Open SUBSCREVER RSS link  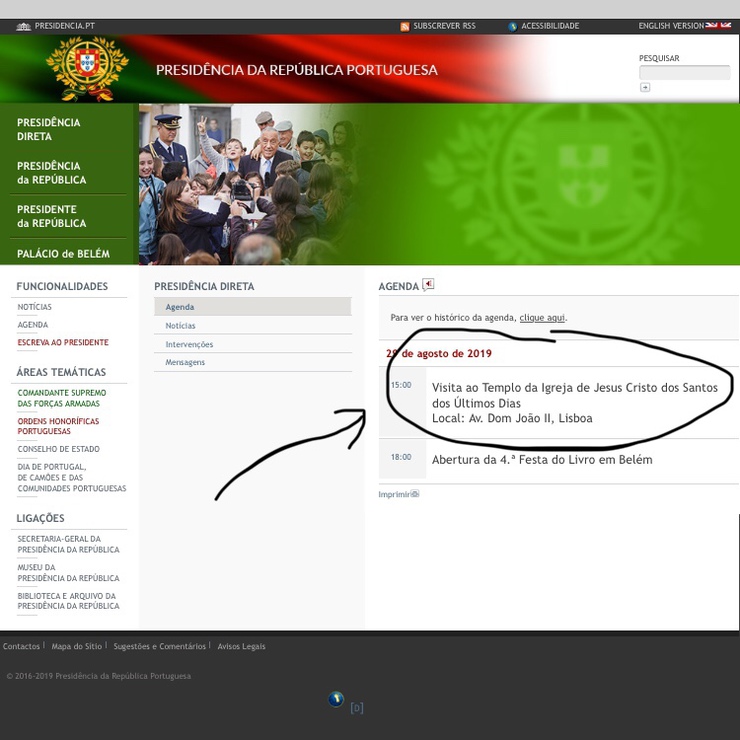(444, 26)
